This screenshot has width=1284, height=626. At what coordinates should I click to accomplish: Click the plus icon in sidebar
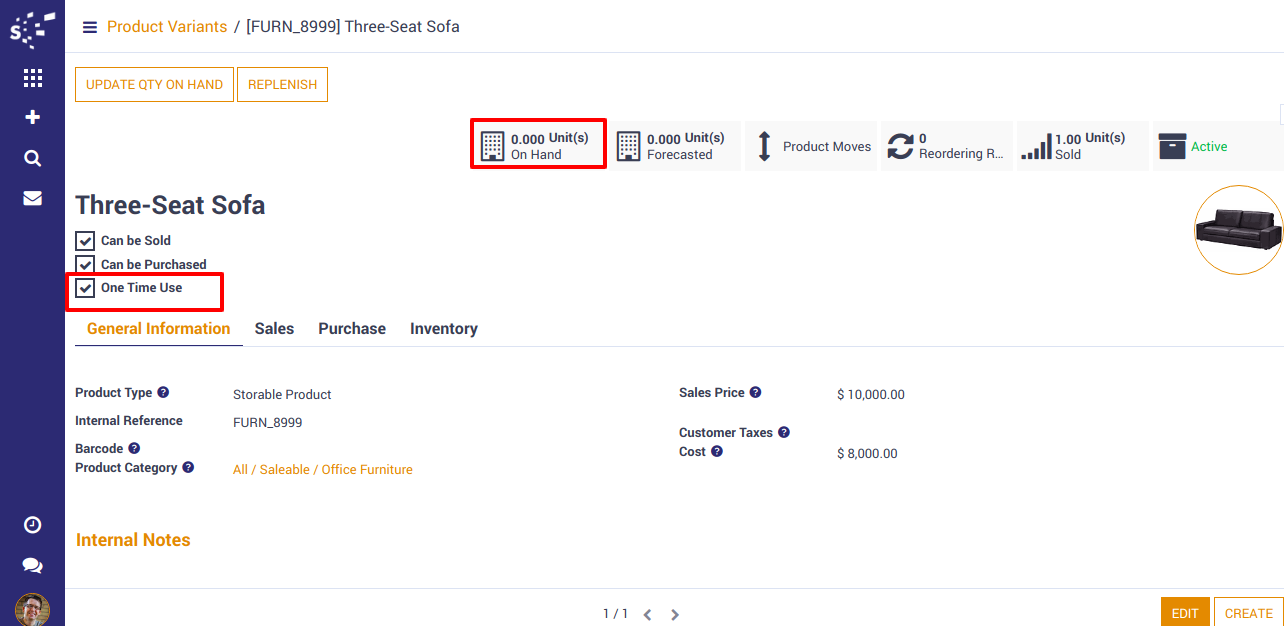[32, 118]
